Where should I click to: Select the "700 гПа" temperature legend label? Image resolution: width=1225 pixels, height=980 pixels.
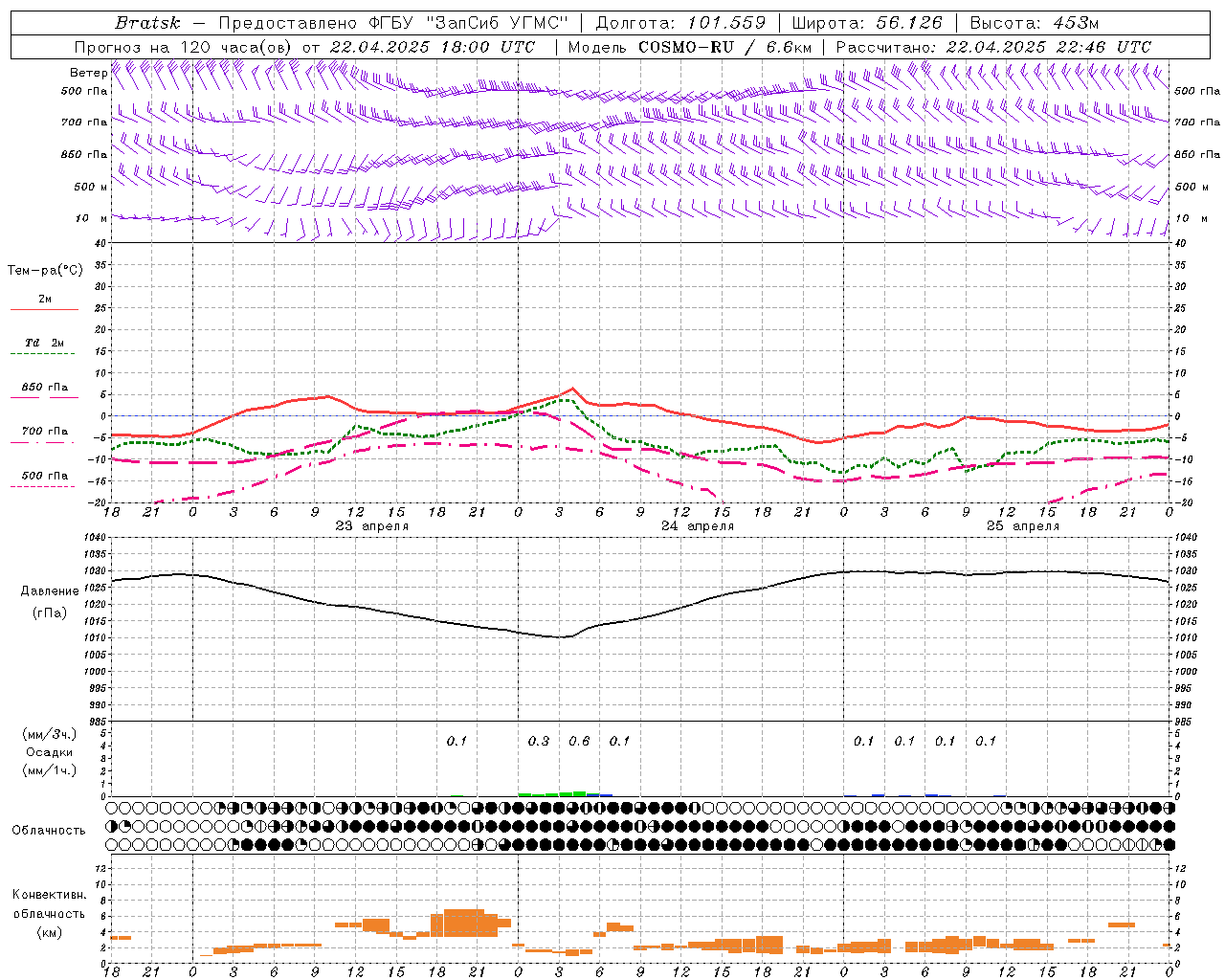(45, 432)
